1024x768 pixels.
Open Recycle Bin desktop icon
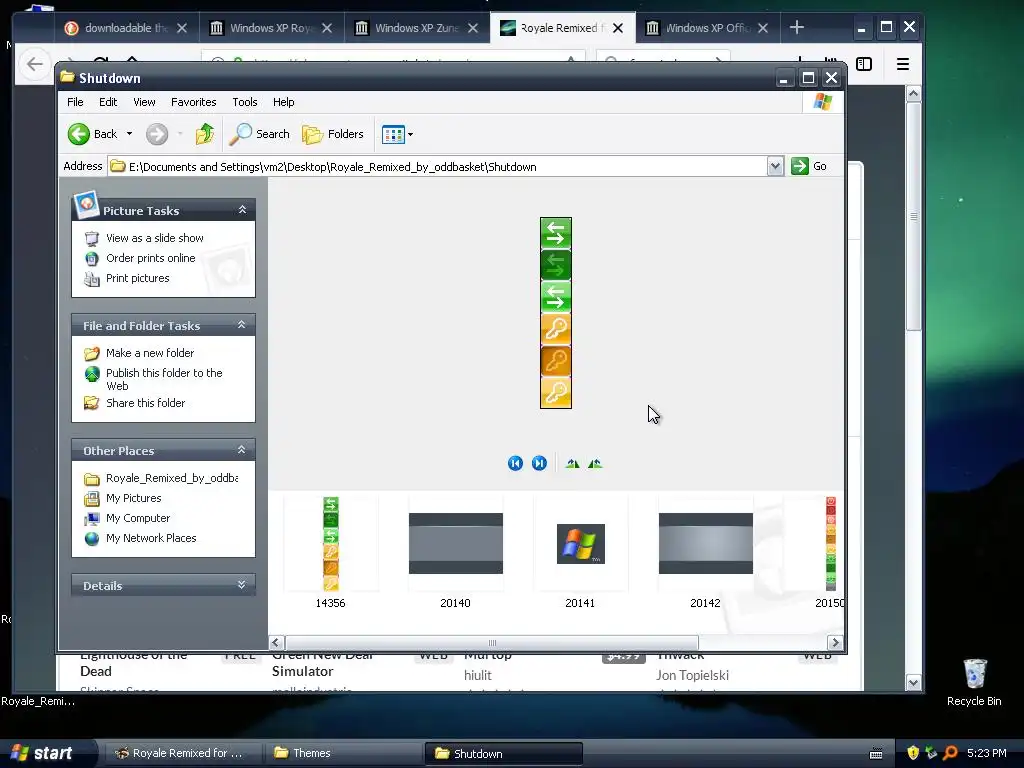click(974, 682)
